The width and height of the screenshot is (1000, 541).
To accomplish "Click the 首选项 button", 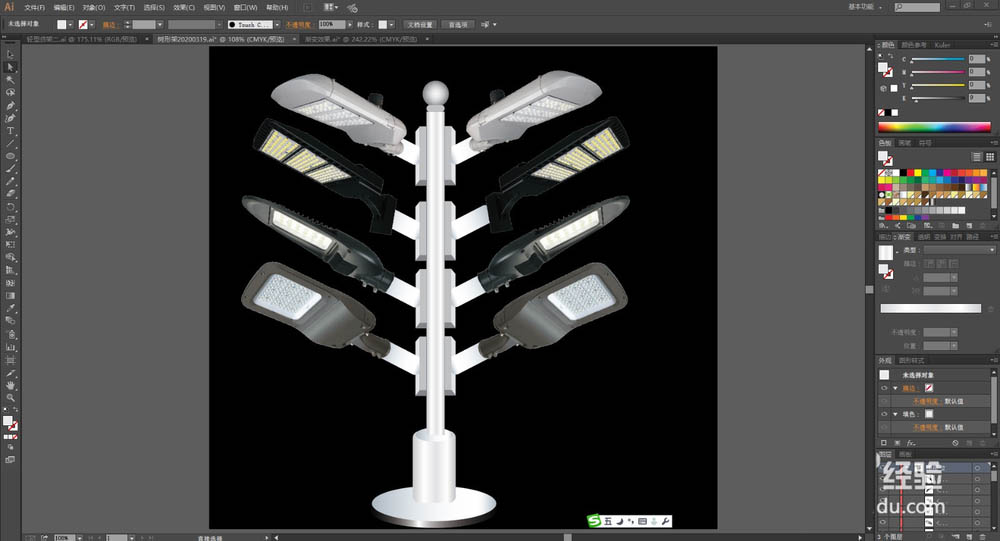I will [x=457, y=24].
